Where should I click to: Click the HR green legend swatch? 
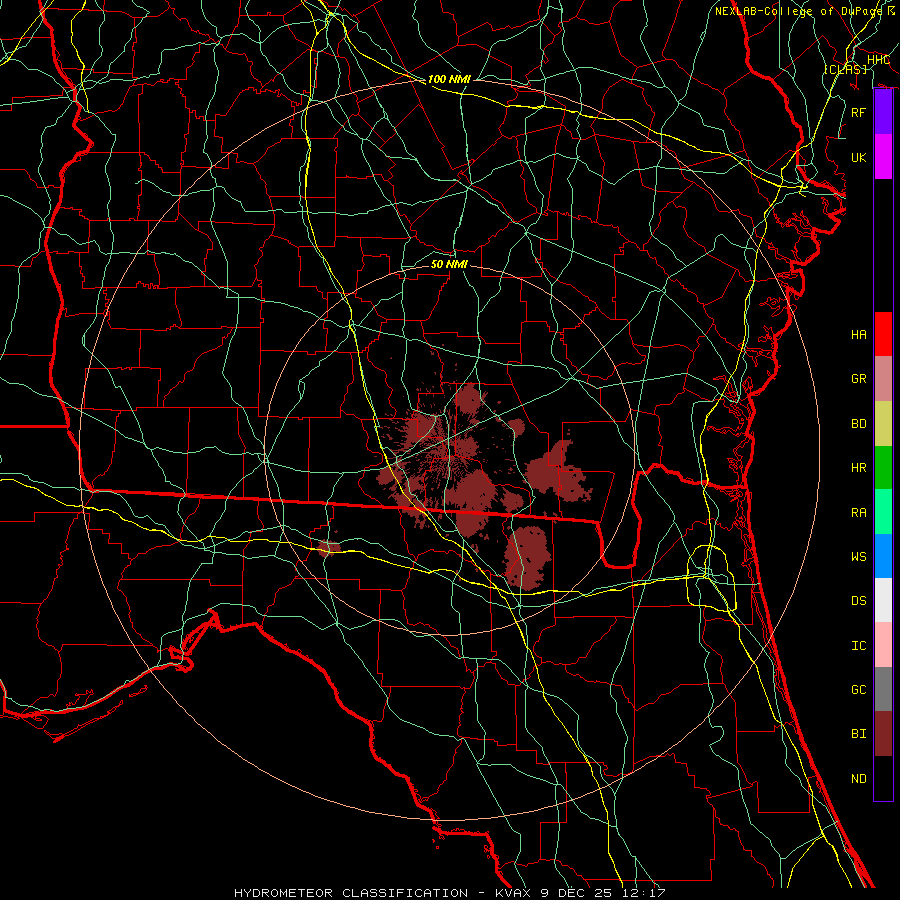(883, 467)
